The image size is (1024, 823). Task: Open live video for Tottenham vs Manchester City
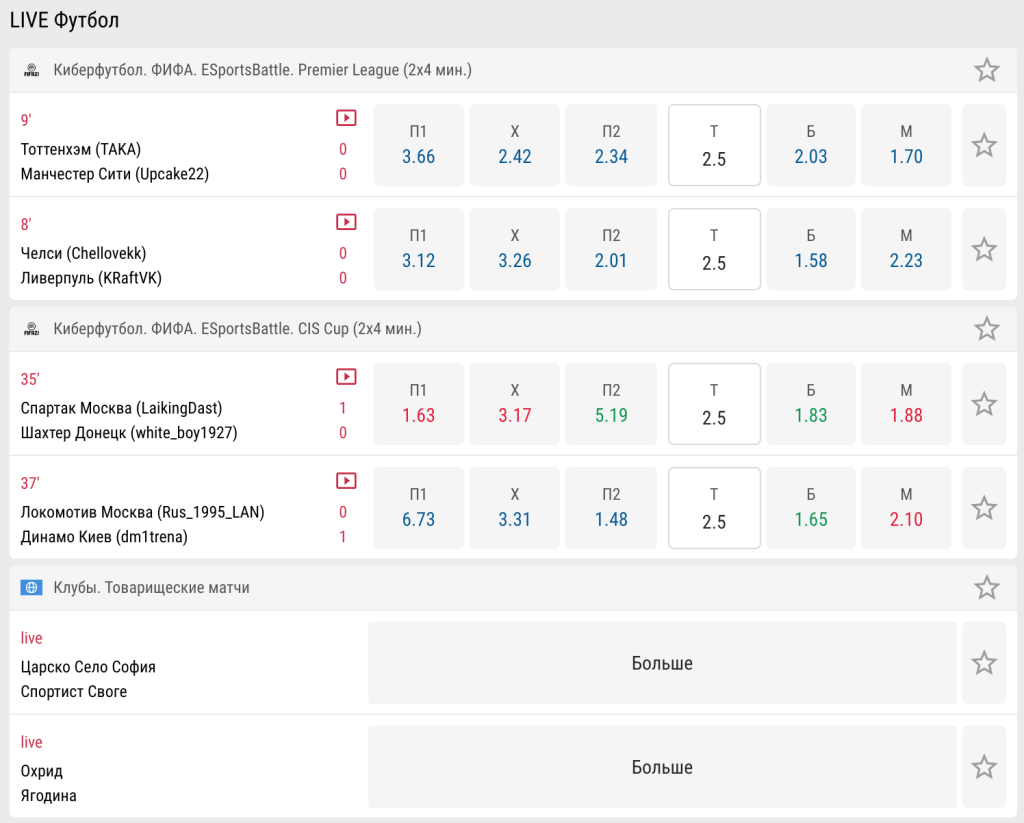pyautogui.click(x=346, y=118)
